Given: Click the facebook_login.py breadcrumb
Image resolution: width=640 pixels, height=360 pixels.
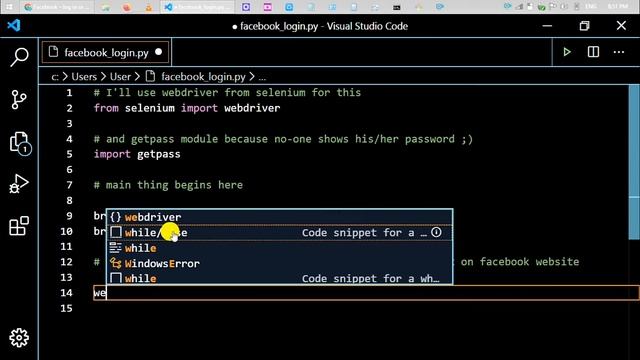Looking at the screenshot, I should click(203, 77).
